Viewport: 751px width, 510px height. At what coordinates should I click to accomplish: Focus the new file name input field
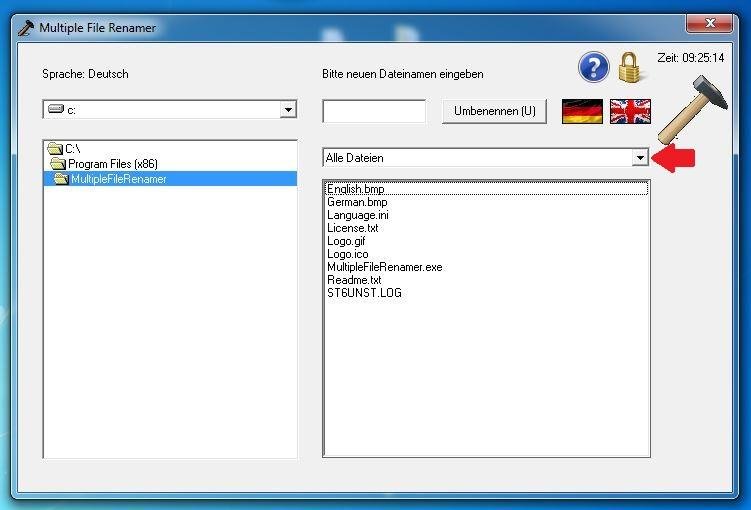pyautogui.click(x=374, y=111)
